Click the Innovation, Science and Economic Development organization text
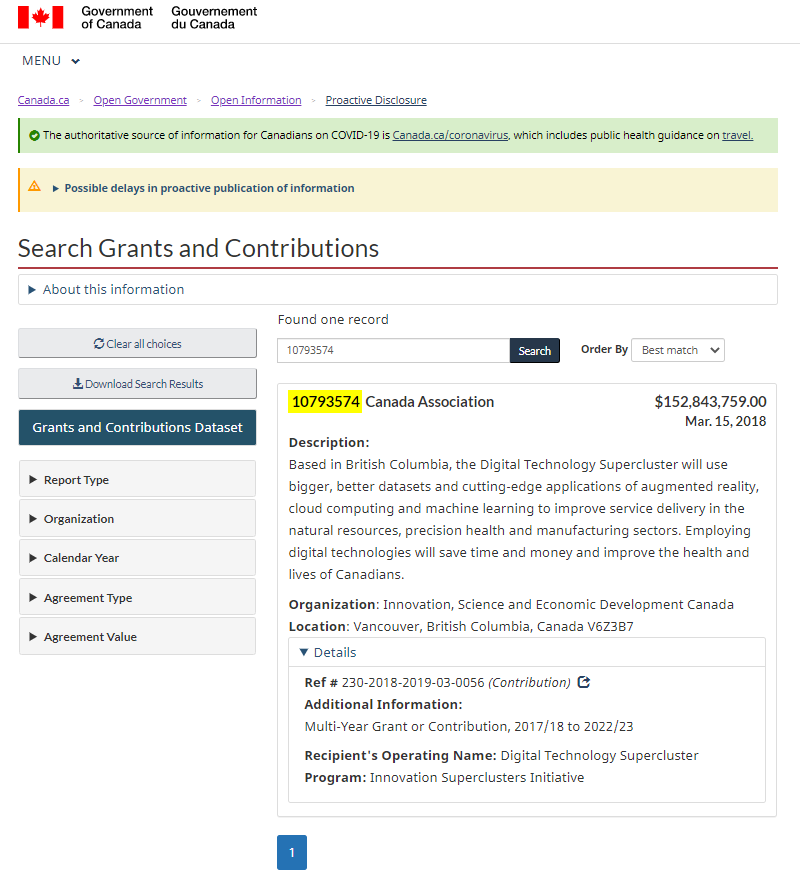This screenshot has height=884, width=800. tap(558, 604)
